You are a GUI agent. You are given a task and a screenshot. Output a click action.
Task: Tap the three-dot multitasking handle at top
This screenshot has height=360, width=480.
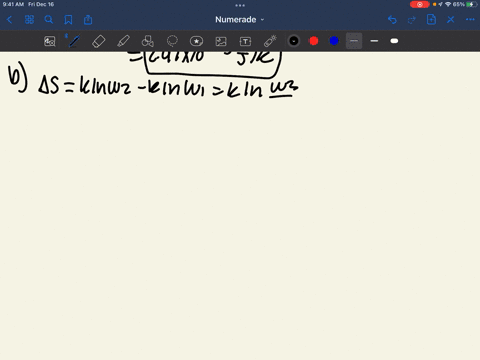[240, 5]
